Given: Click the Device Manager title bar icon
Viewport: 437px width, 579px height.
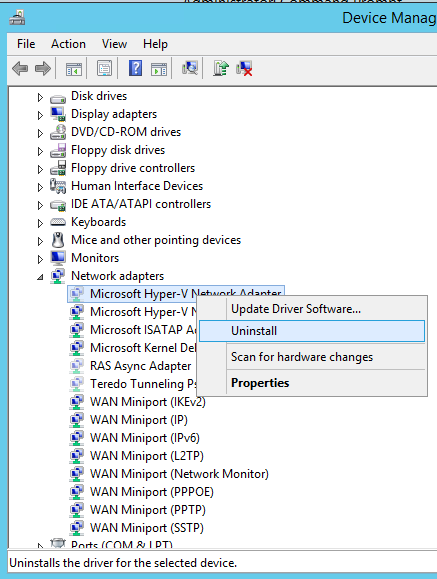Looking at the screenshot, I should click(x=17, y=17).
